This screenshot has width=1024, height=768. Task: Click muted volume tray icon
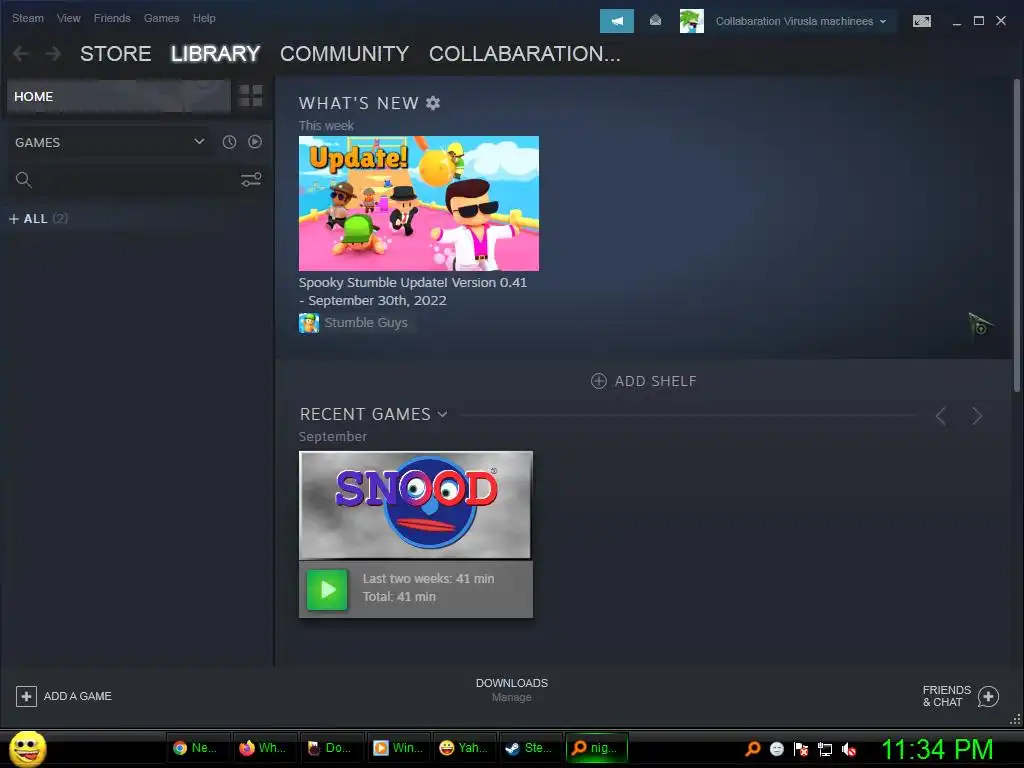(x=849, y=749)
